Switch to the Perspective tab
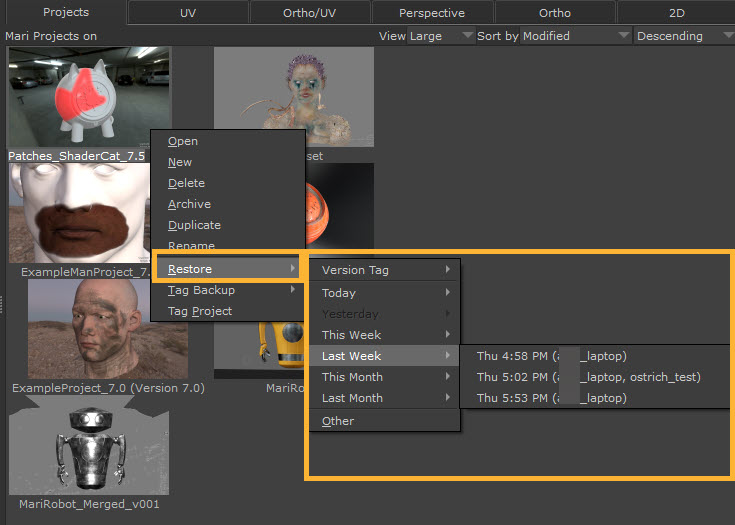 pos(431,13)
